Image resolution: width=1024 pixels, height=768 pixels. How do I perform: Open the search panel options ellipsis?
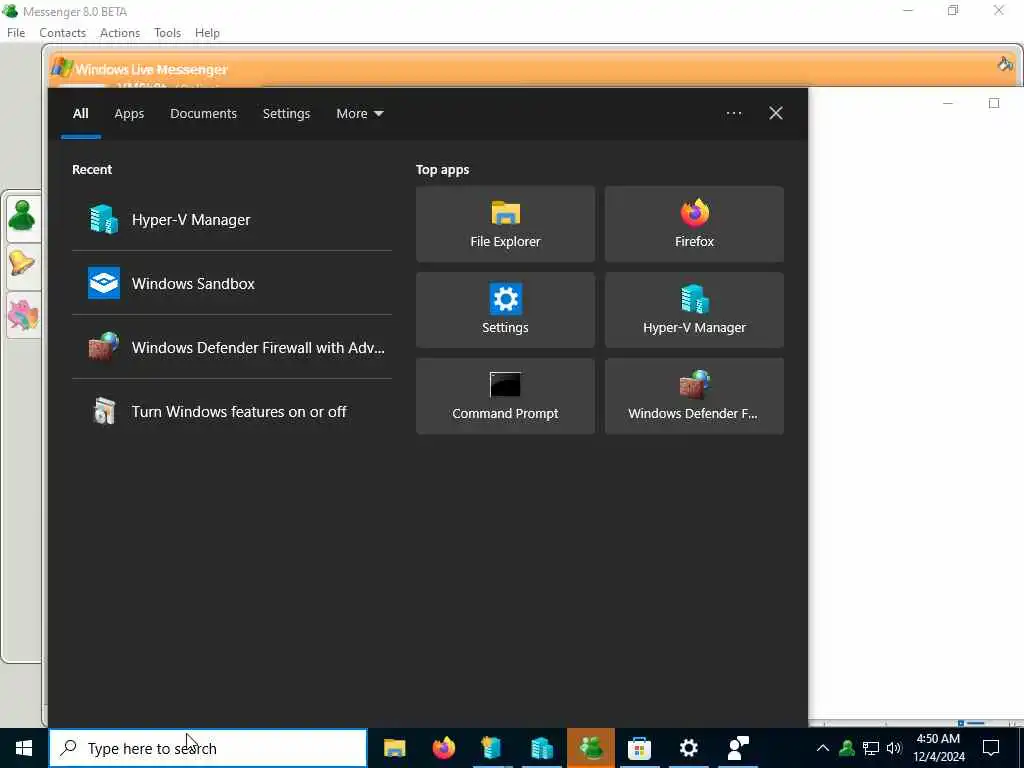[734, 114]
